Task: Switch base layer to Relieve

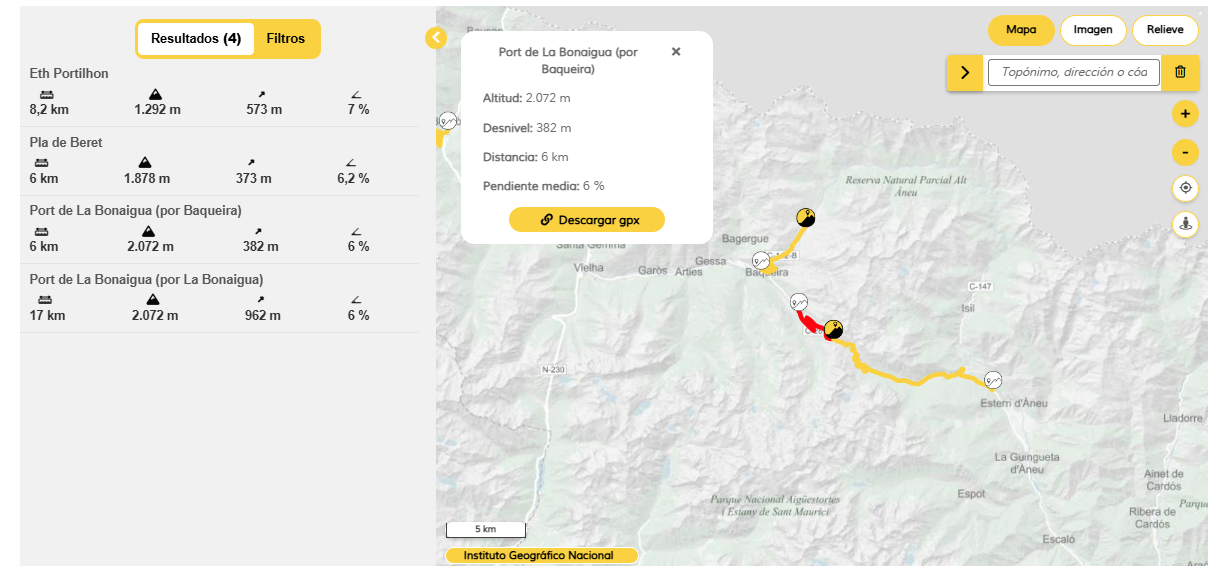Action: 1165,30
